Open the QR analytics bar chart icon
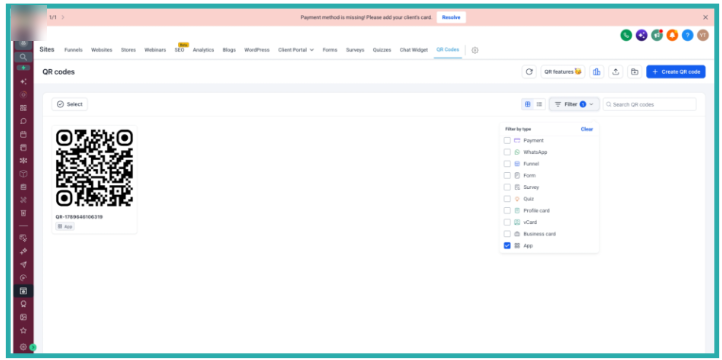The image size is (722, 360). click(x=597, y=72)
